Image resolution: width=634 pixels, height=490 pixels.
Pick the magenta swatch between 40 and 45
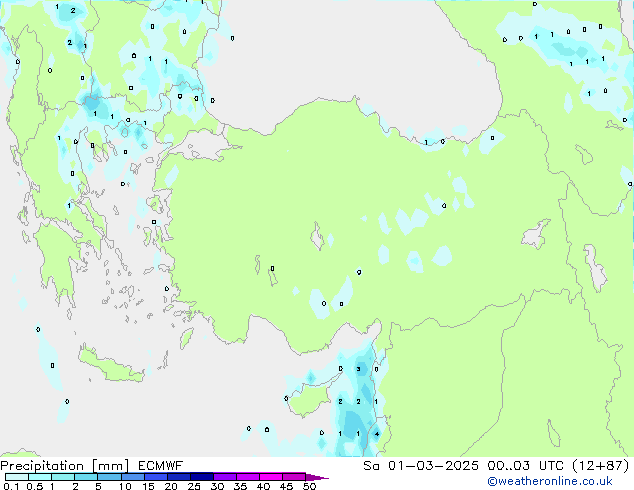[271, 477]
